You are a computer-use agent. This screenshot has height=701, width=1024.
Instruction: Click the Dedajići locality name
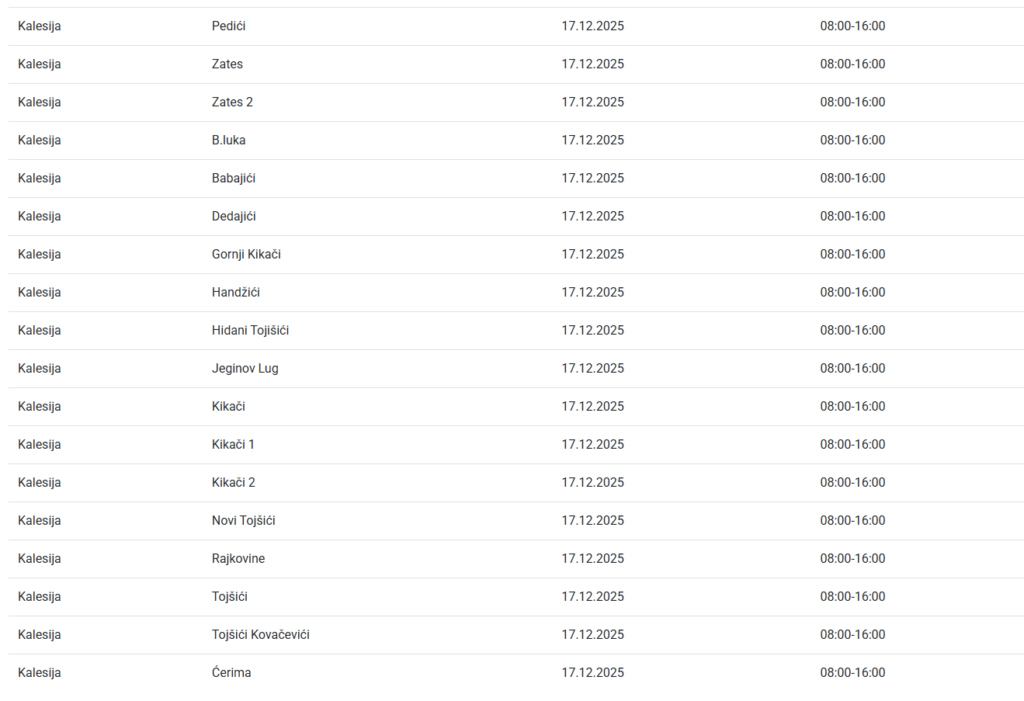pyautogui.click(x=233, y=216)
